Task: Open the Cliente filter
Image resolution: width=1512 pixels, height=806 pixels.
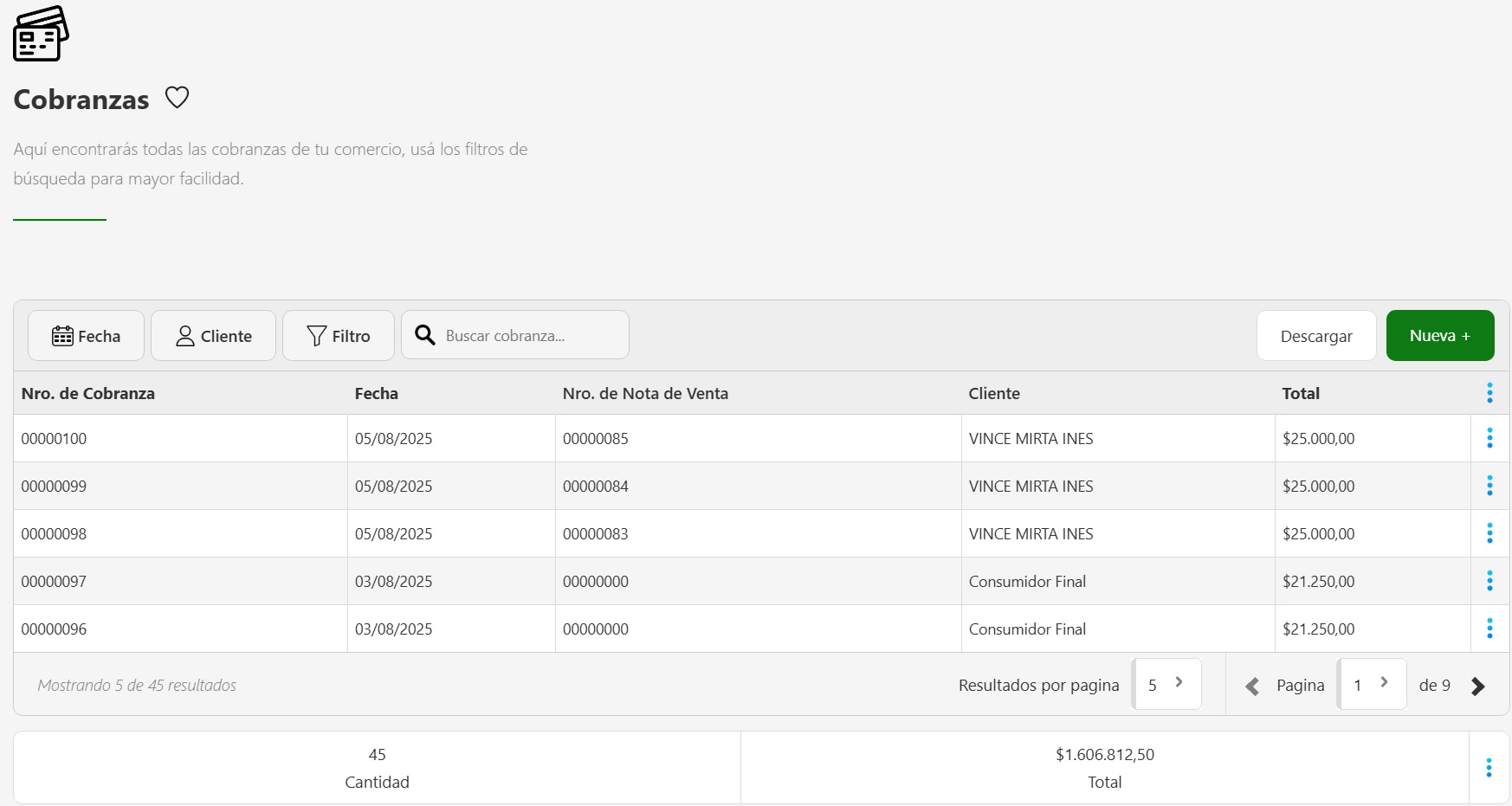Action: click(x=213, y=336)
